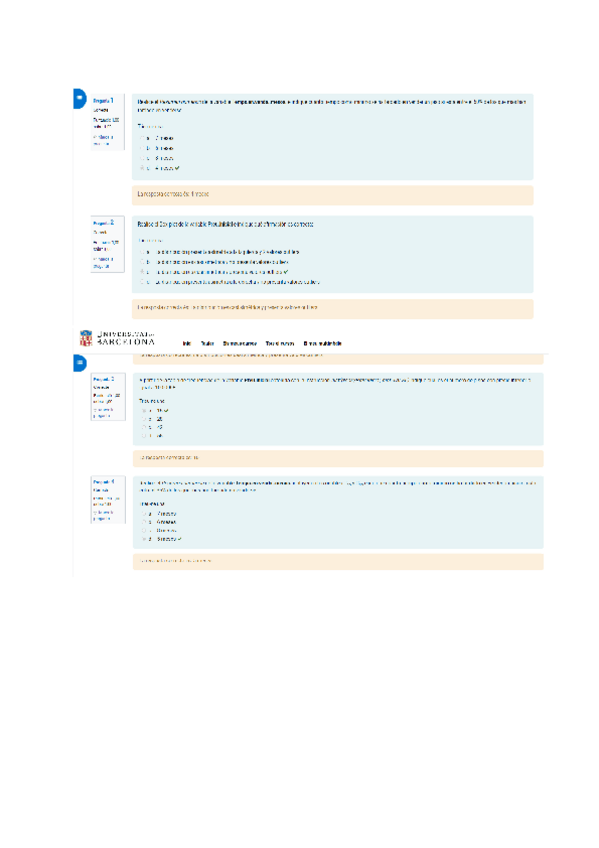Open the blue drawer icon beside Pregunta 1
The image size is (599, 848).
point(79,98)
